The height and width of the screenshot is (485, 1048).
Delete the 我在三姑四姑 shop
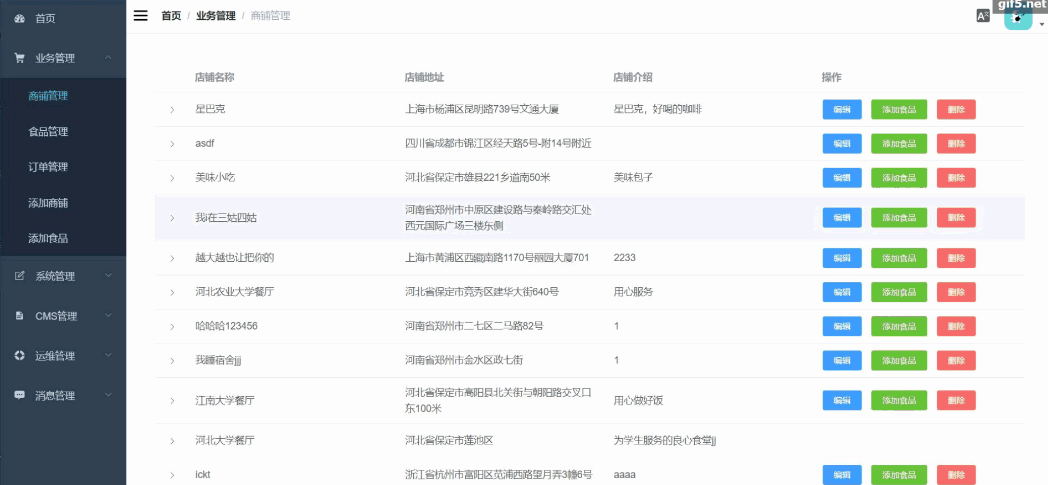point(956,218)
